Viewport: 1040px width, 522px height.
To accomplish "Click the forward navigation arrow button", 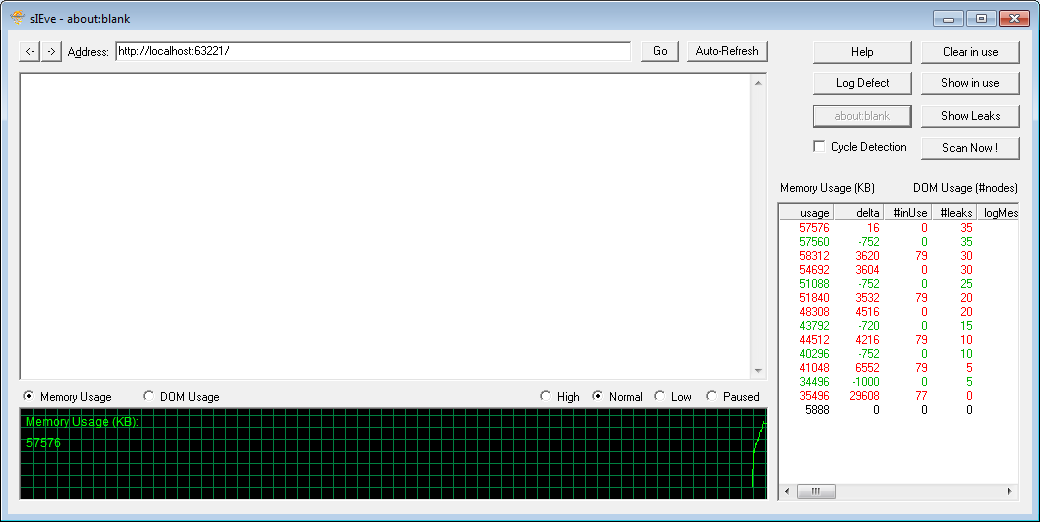I will click(x=51, y=51).
